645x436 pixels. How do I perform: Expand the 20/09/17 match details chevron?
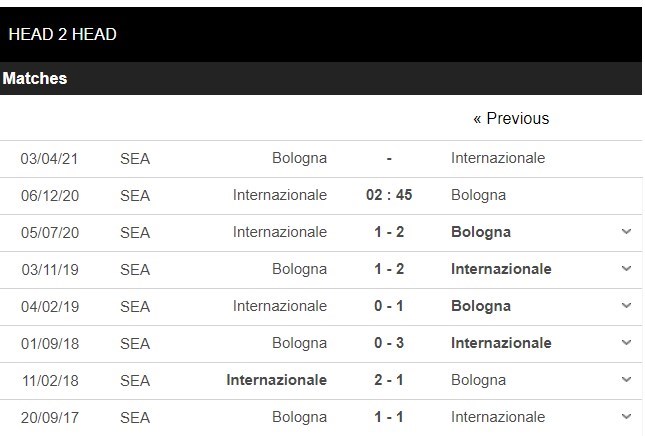pos(626,417)
